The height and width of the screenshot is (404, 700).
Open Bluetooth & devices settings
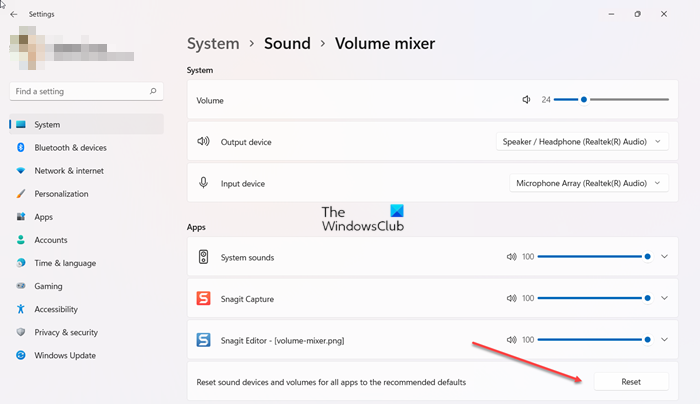coord(70,148)
